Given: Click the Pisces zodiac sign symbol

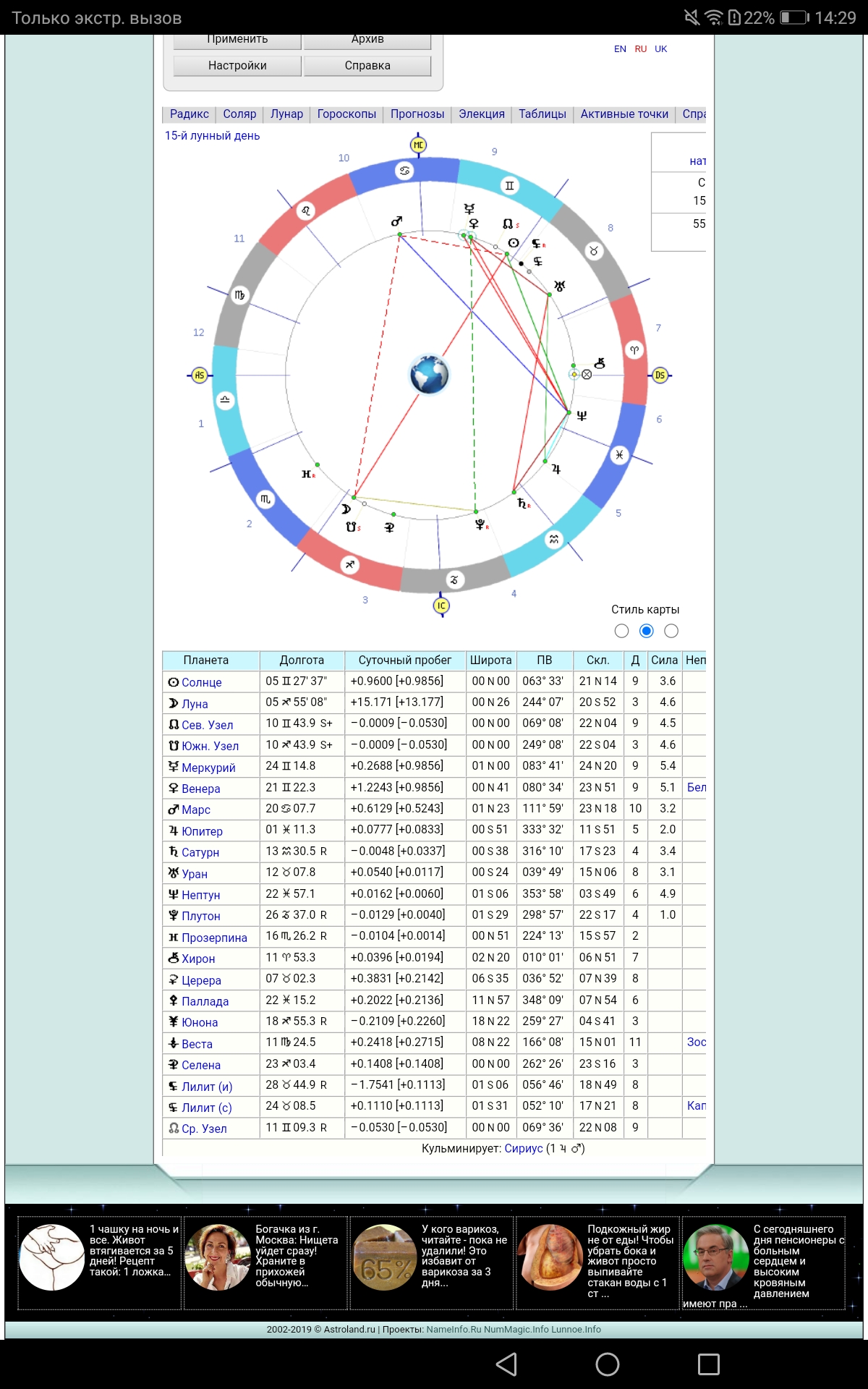Looking at the screenshot, I should (618, 454).
